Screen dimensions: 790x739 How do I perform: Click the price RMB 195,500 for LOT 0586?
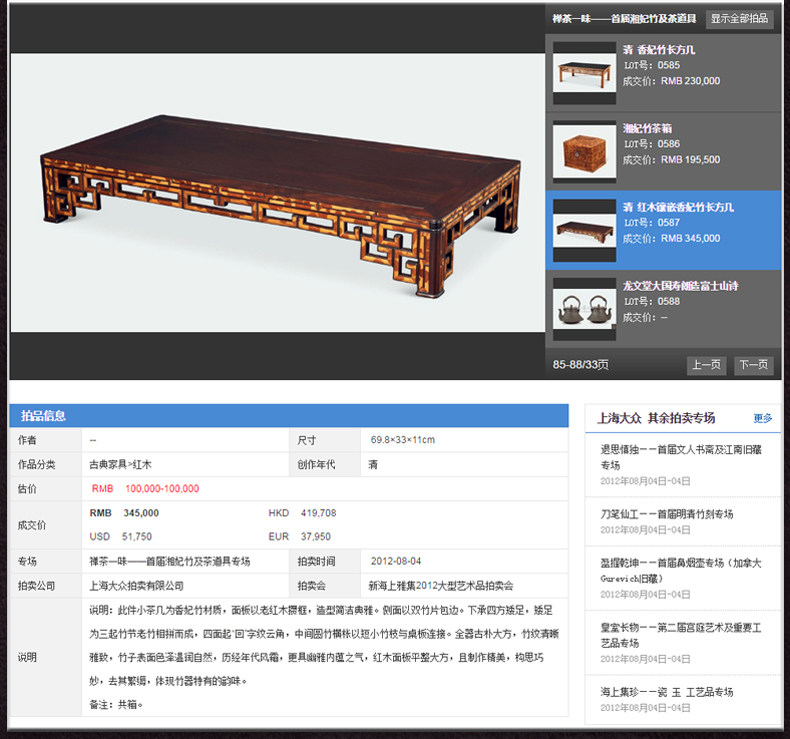(690, 159)
